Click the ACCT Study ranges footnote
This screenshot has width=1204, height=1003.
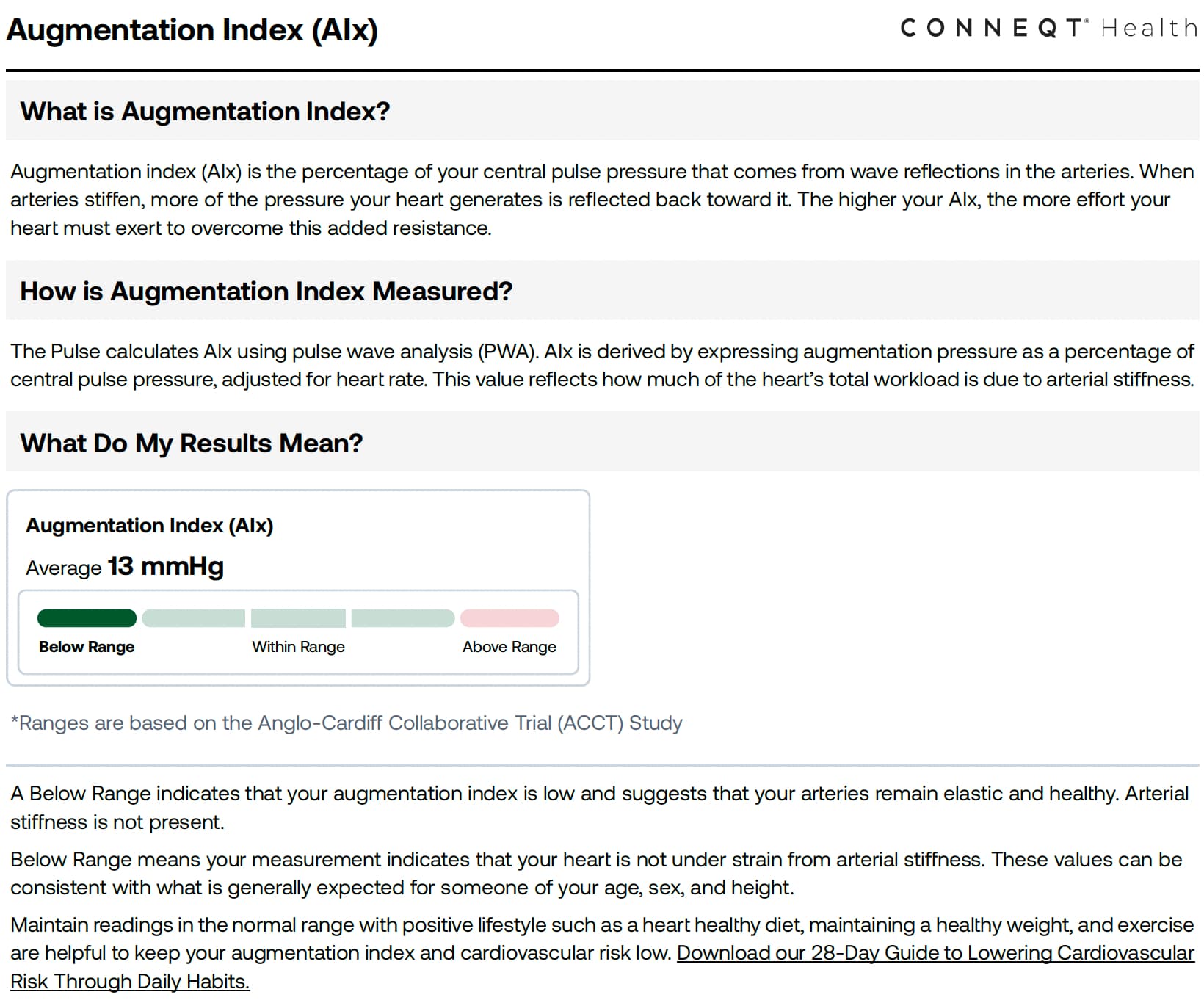coord(347,723)
